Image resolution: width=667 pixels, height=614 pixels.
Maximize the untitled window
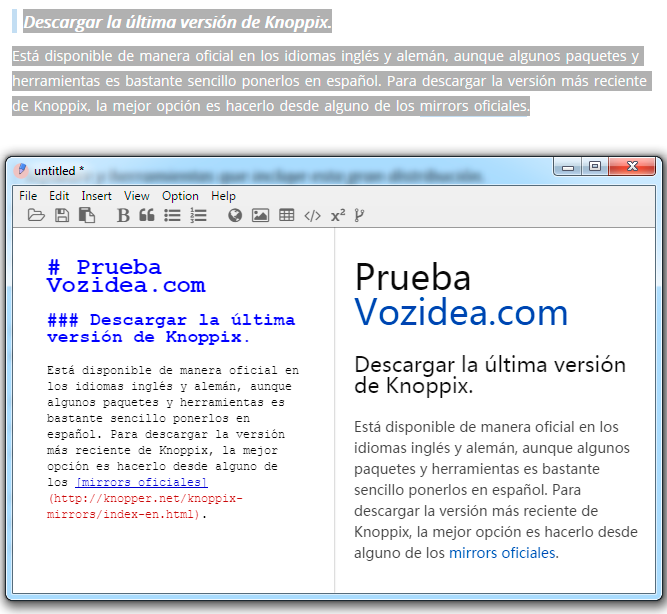pos(595,166)
